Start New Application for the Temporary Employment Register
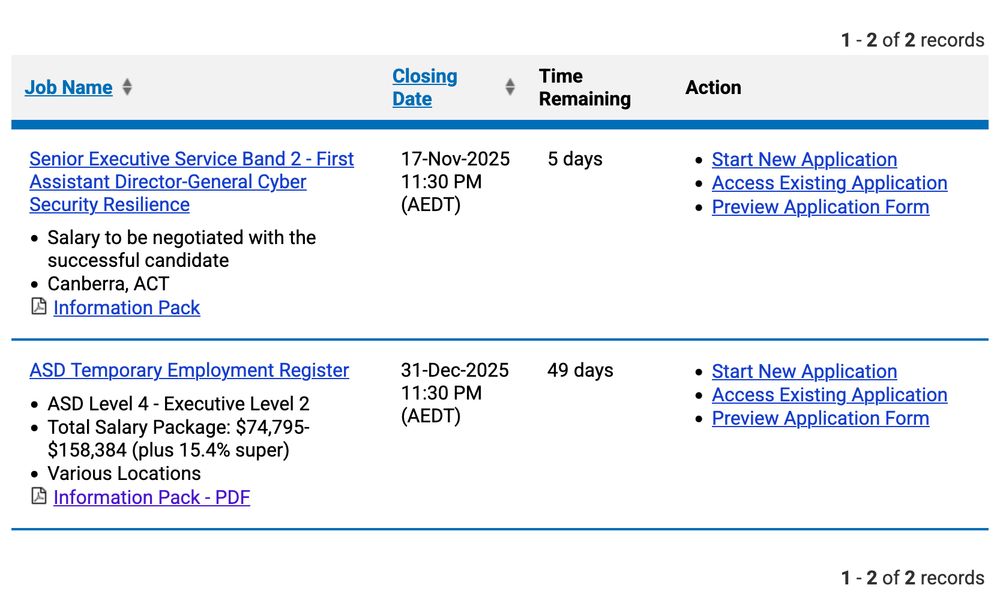1000x607 pixels. click(x=803, y=371)
